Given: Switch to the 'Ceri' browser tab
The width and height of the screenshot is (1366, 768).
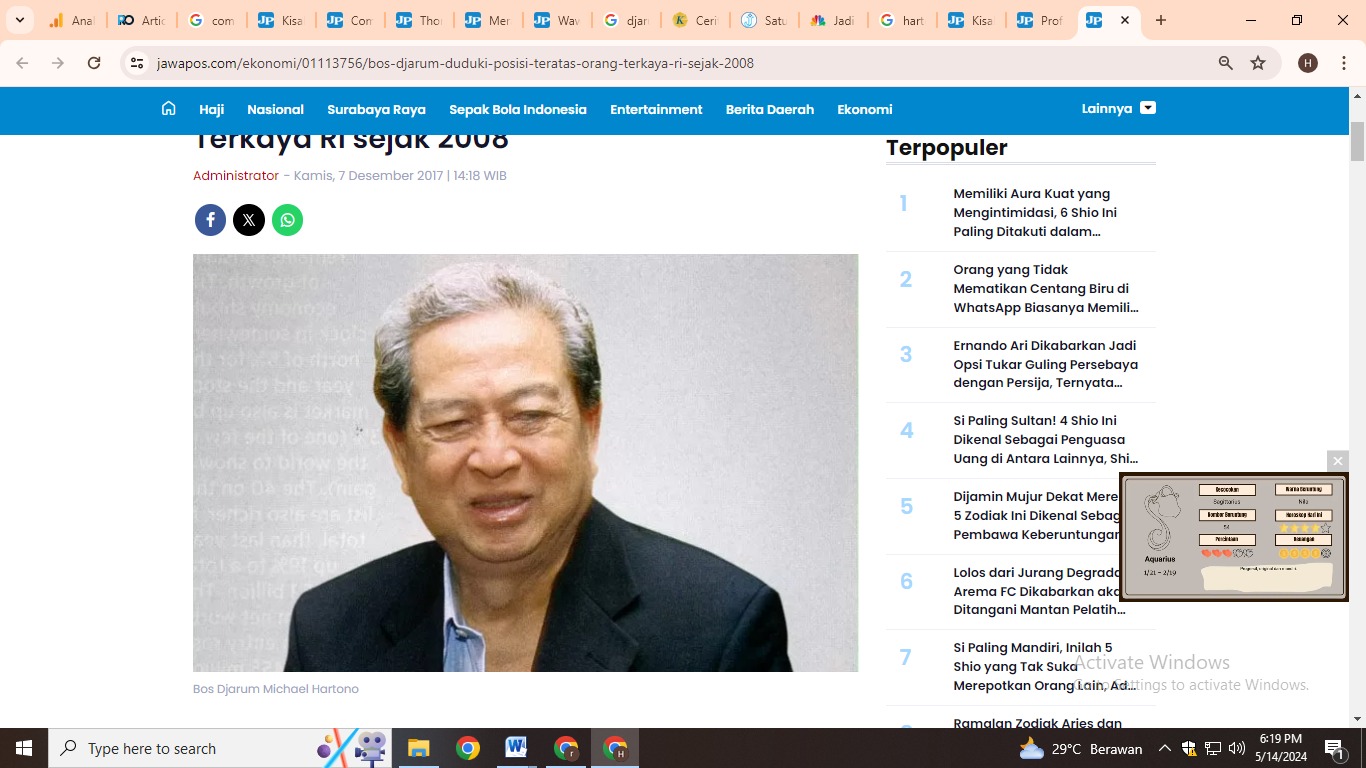Looking at the screenshot, I should pyautogui.click(x=694, y=20).
